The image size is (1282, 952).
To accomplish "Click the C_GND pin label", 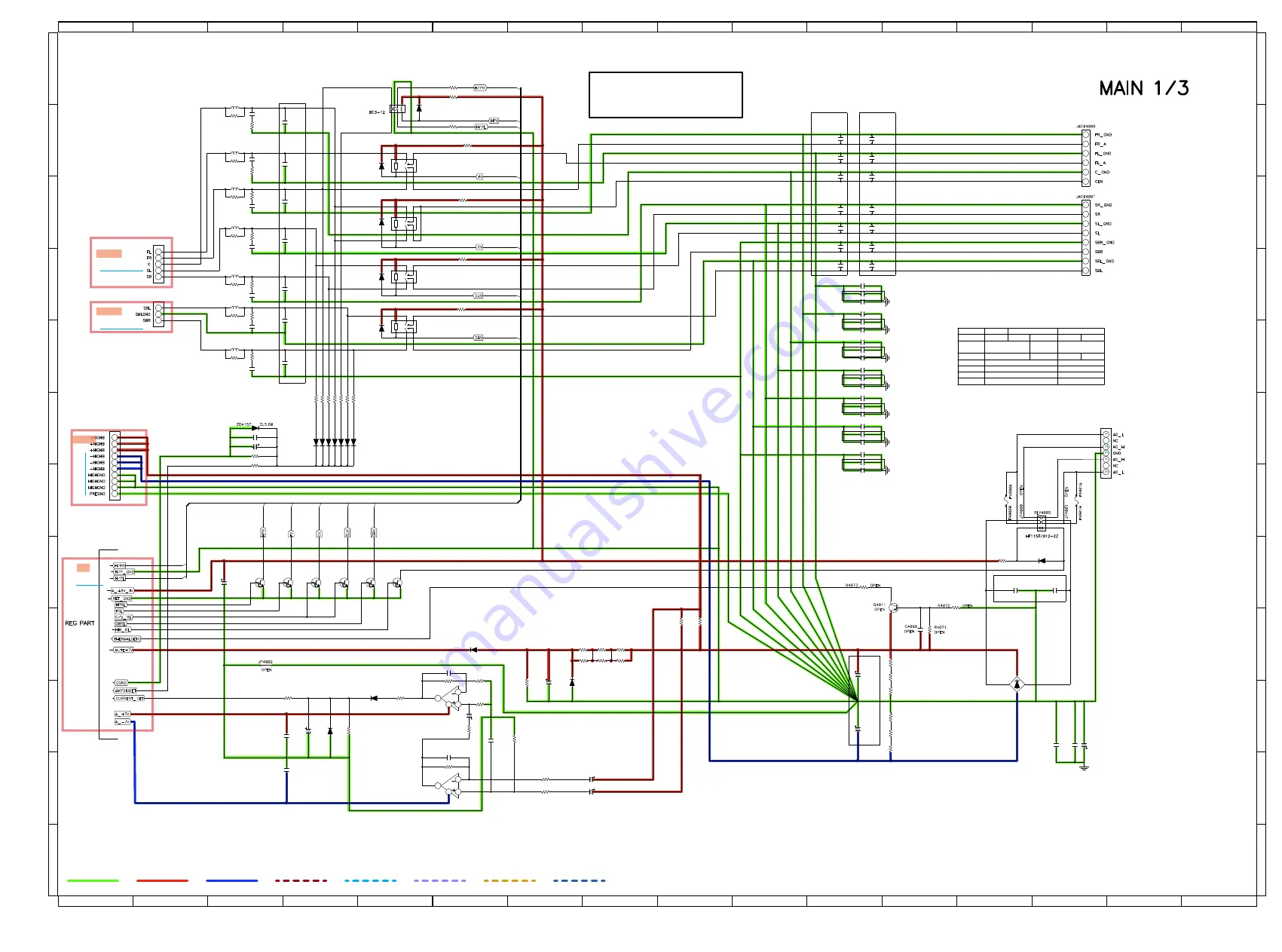I will point(1102,173).
